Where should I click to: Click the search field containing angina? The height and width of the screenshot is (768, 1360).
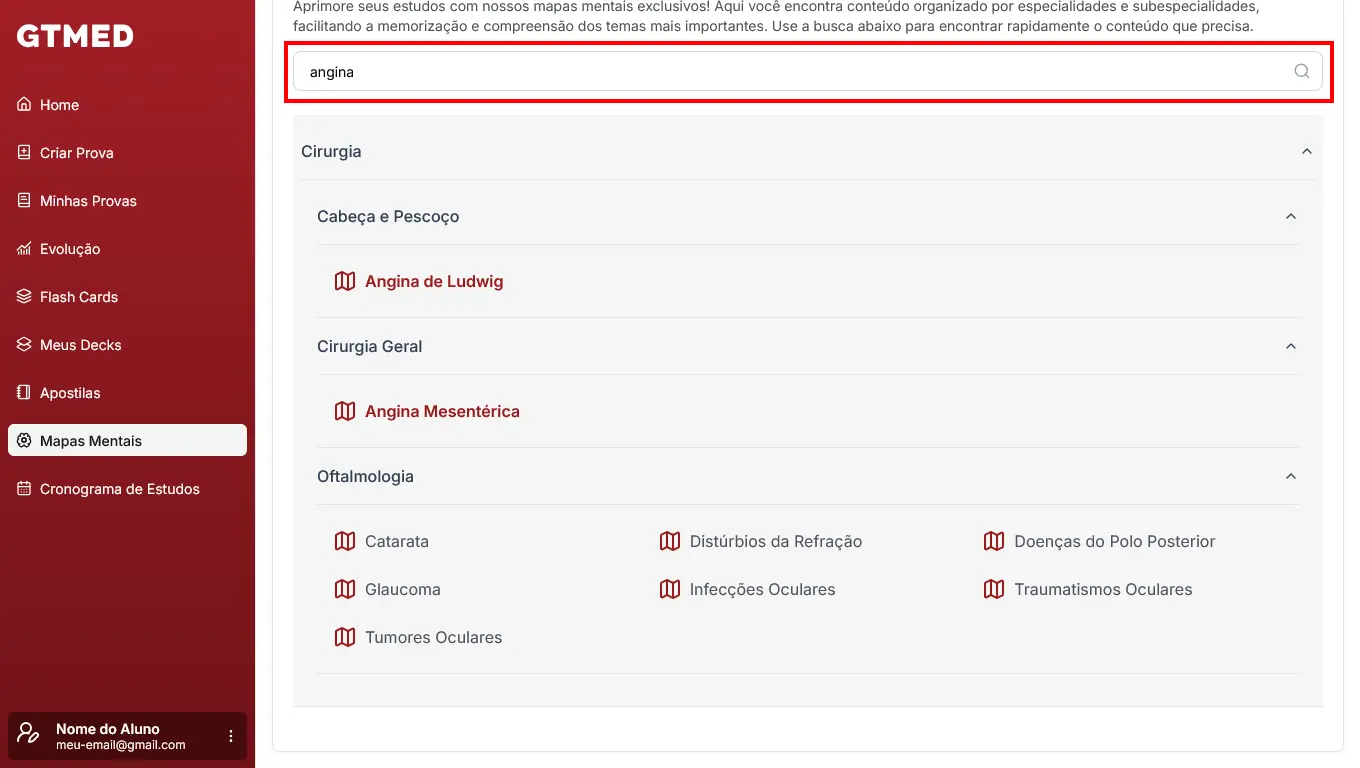[x=790, y=72]
